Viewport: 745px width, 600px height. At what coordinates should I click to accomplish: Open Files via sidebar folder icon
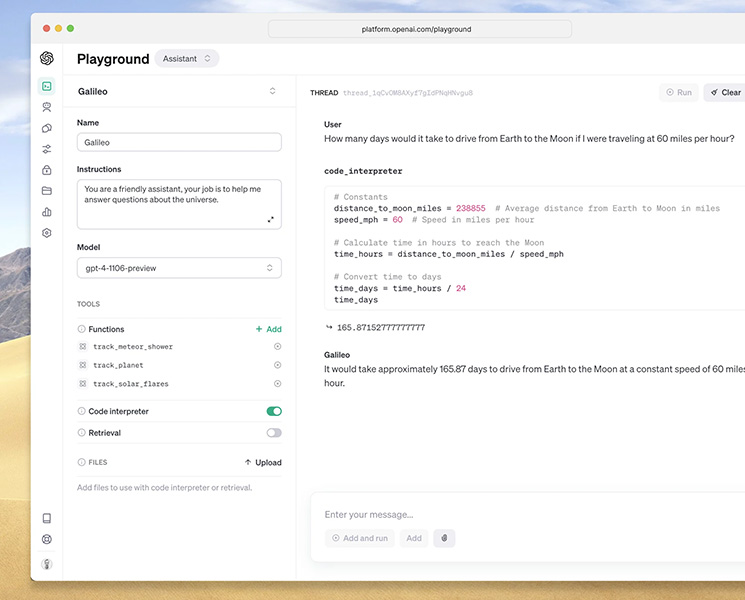click(x=46, y=191)
